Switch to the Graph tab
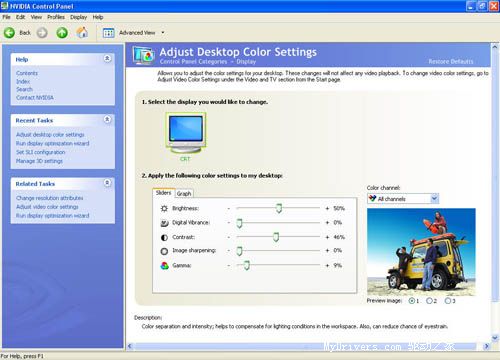 [184, 194]
